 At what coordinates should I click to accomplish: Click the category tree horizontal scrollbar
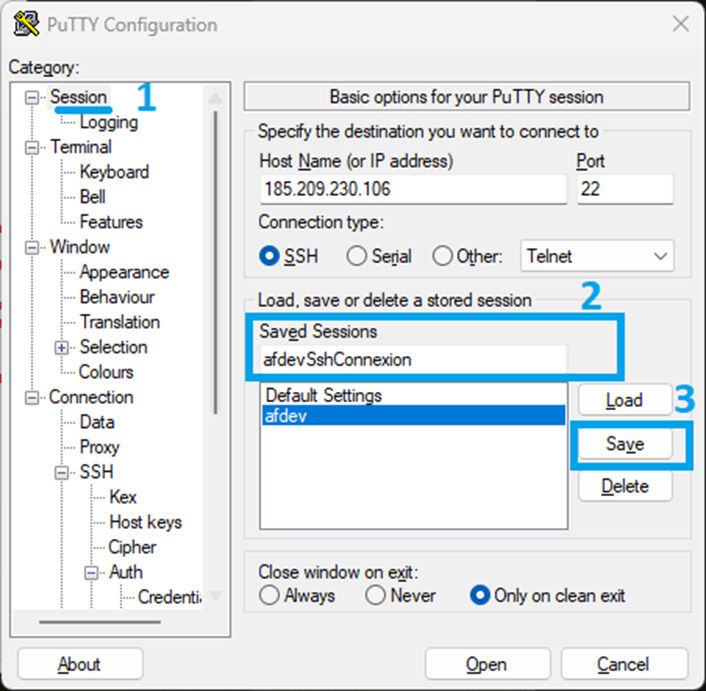[100, 622]
